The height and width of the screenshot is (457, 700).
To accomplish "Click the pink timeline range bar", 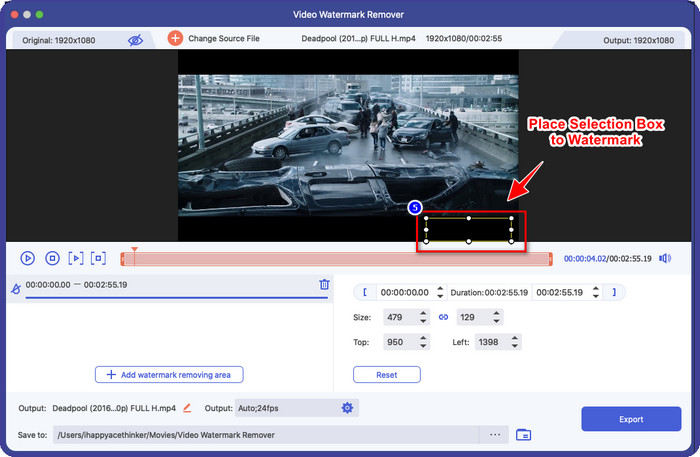I will [x=337, y=259].
